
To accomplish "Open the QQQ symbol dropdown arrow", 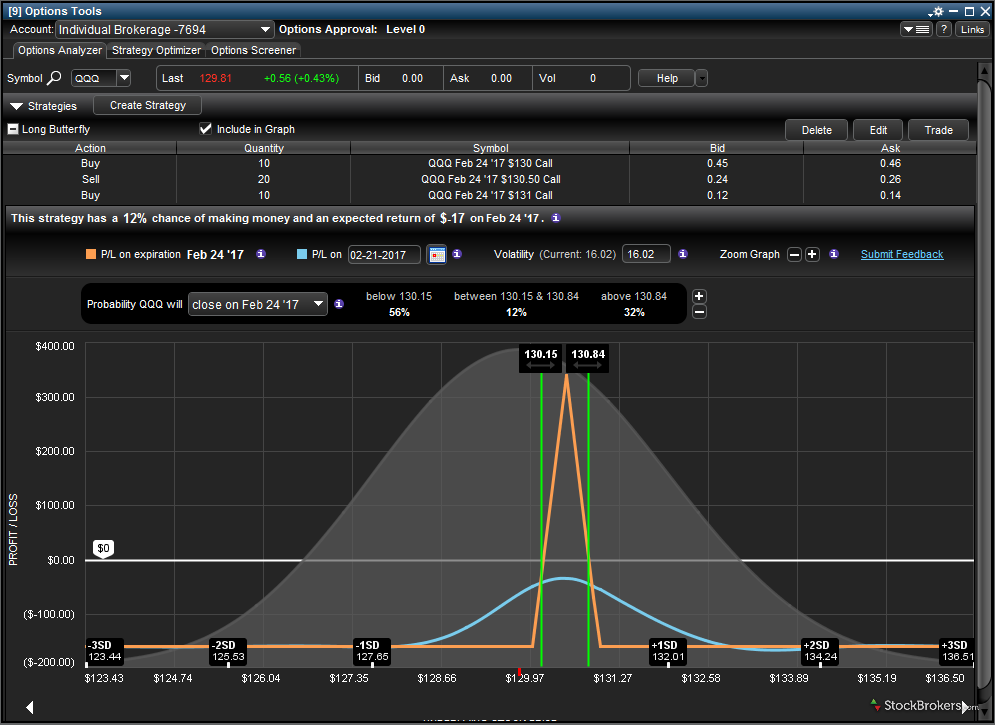I will (x=124, y=78).
